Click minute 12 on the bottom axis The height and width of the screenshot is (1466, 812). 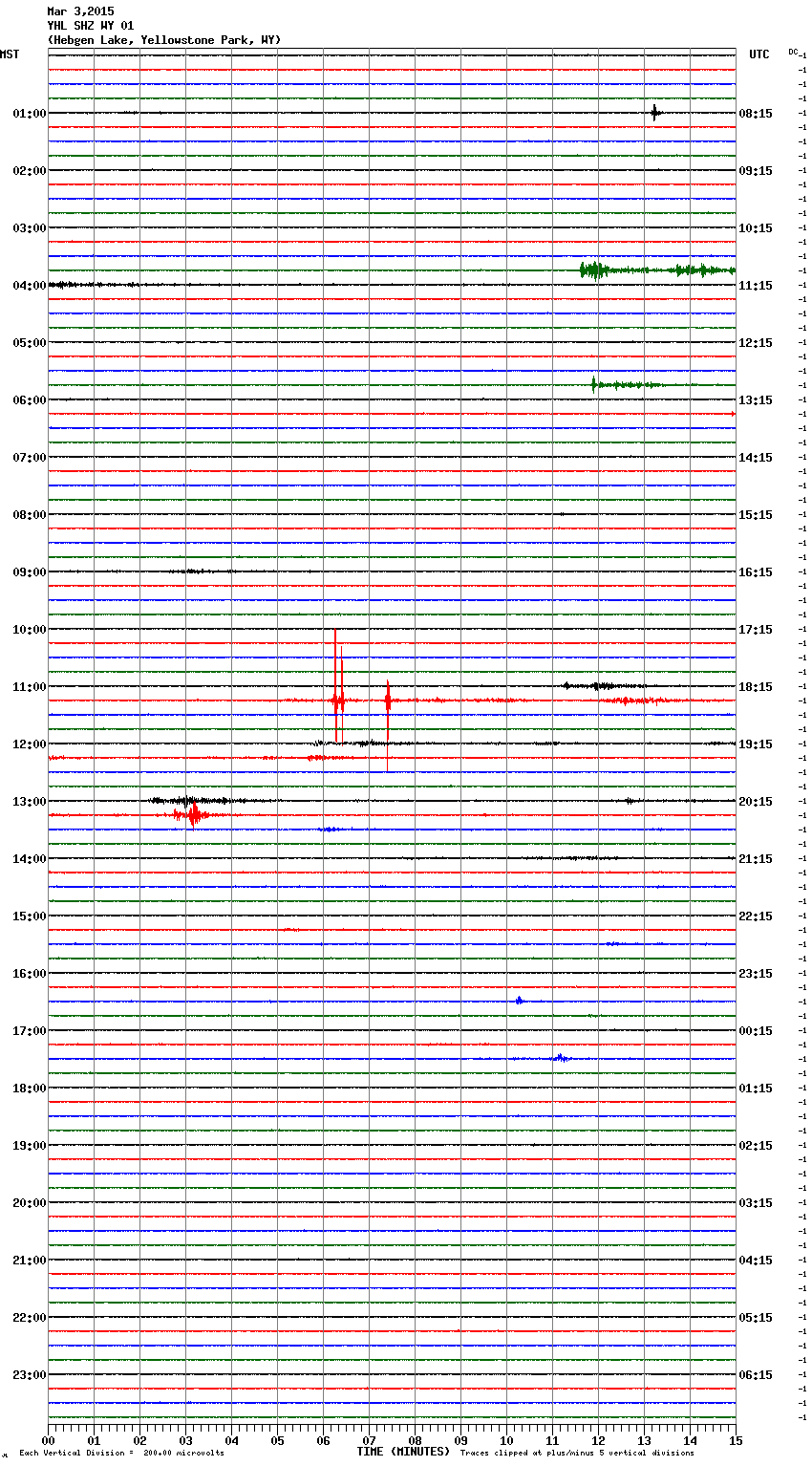coord(598,1440)
